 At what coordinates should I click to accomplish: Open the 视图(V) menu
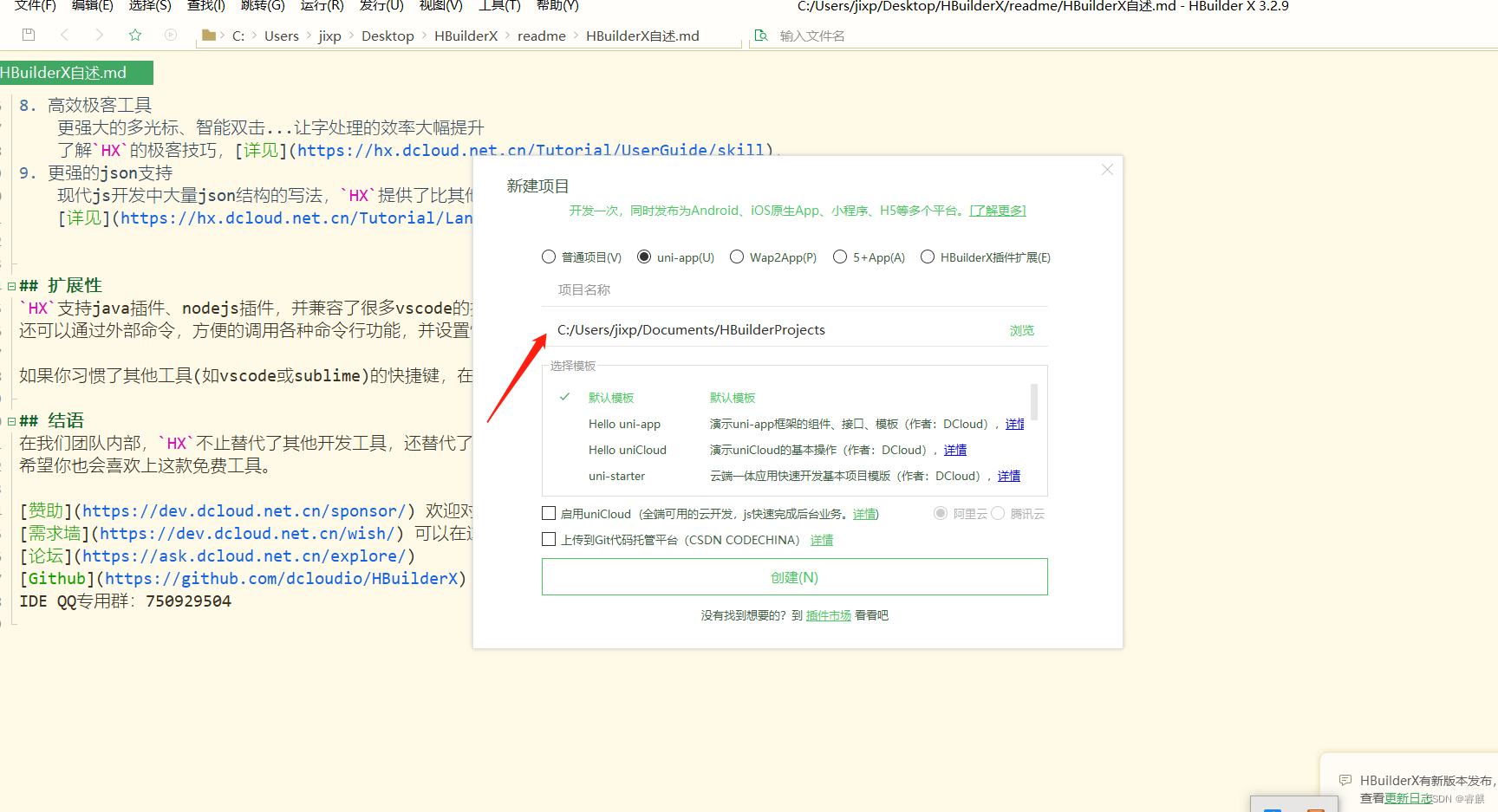(x=440, y=6)
